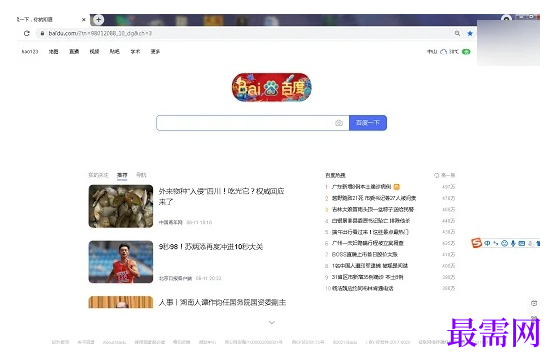Reload the page with the refresh icon
This screenshot has width=559, height=364.
coord(26,33)
